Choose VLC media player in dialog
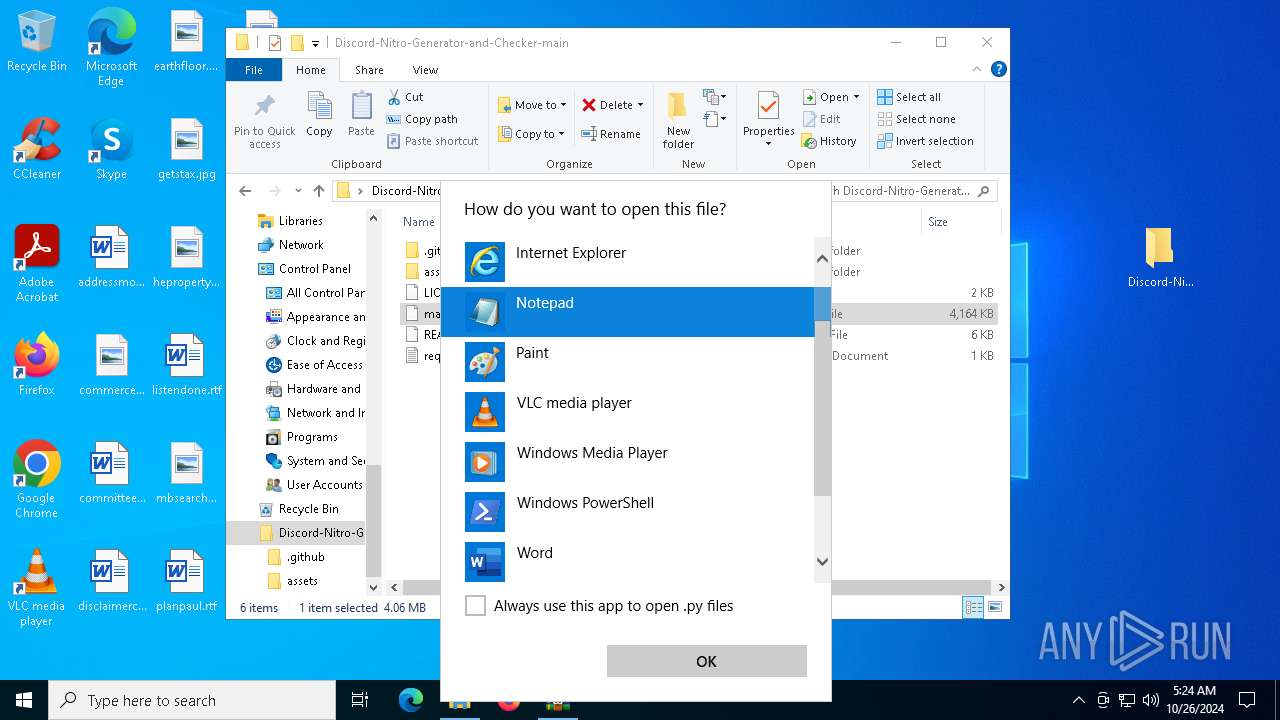 (x=627, y=412)
